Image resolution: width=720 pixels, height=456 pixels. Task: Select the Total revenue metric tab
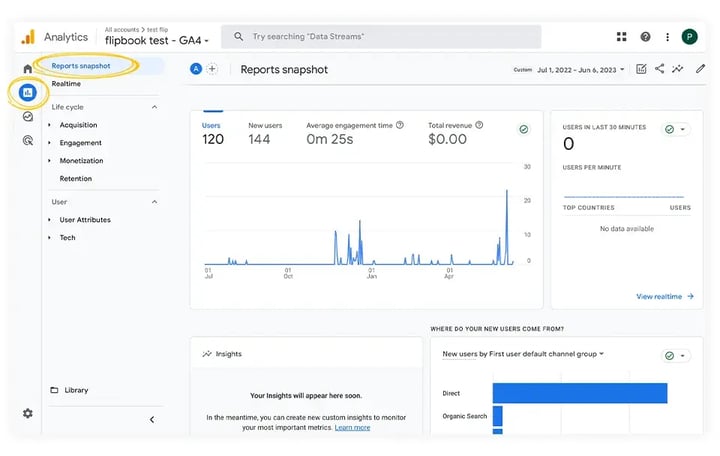pyautogui.click(x=455, y=134)
